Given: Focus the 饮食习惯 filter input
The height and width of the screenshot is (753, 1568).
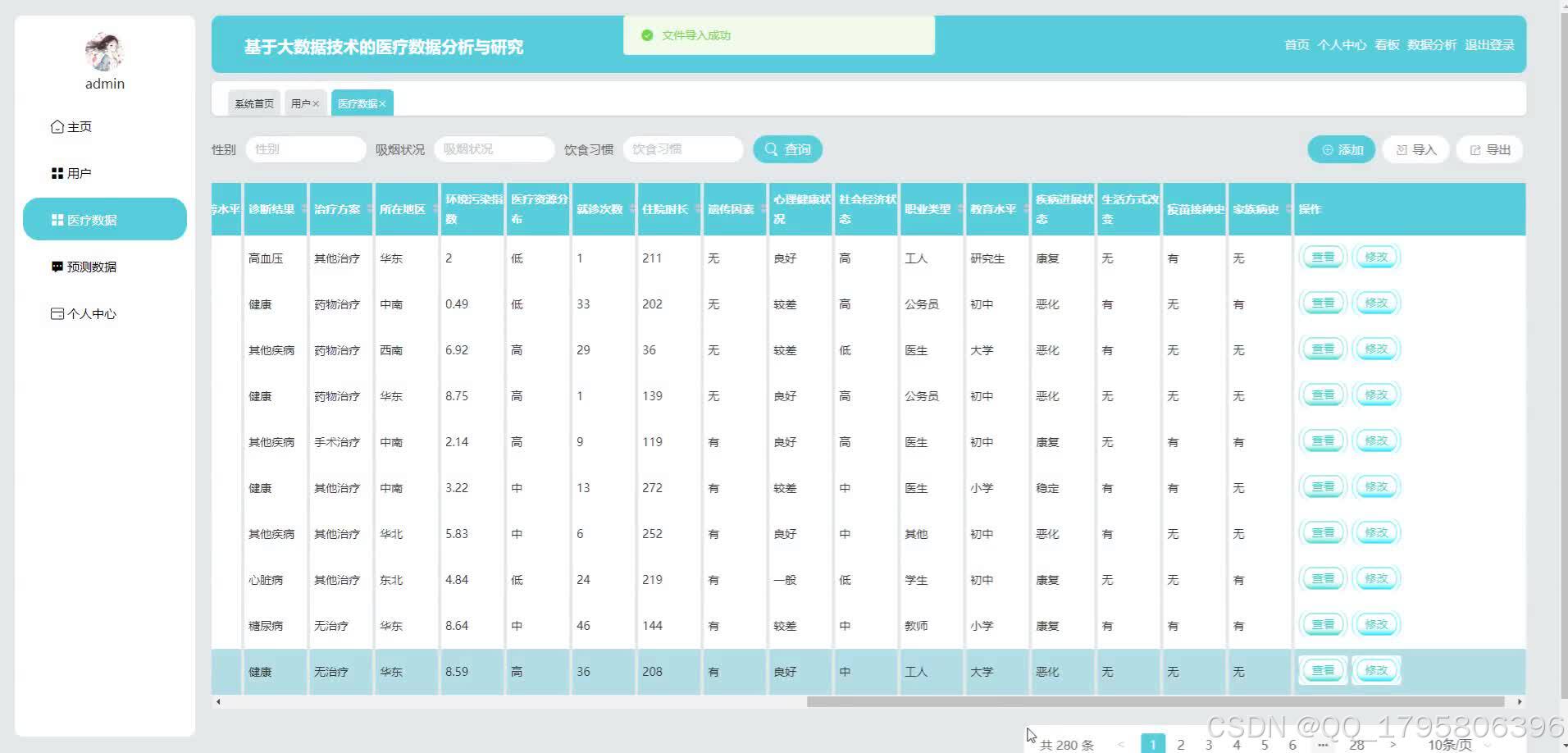Looking at the screenshot, I should 683,149.
